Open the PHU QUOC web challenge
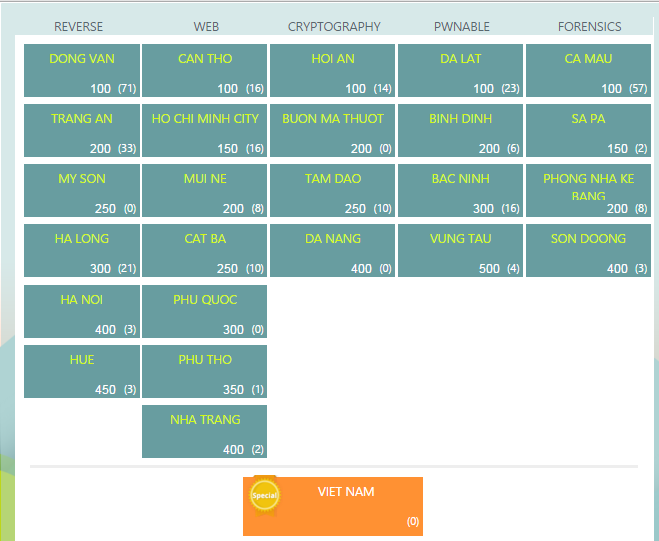Viewport: 659px width, 541px height. click(x=205, y=311)
